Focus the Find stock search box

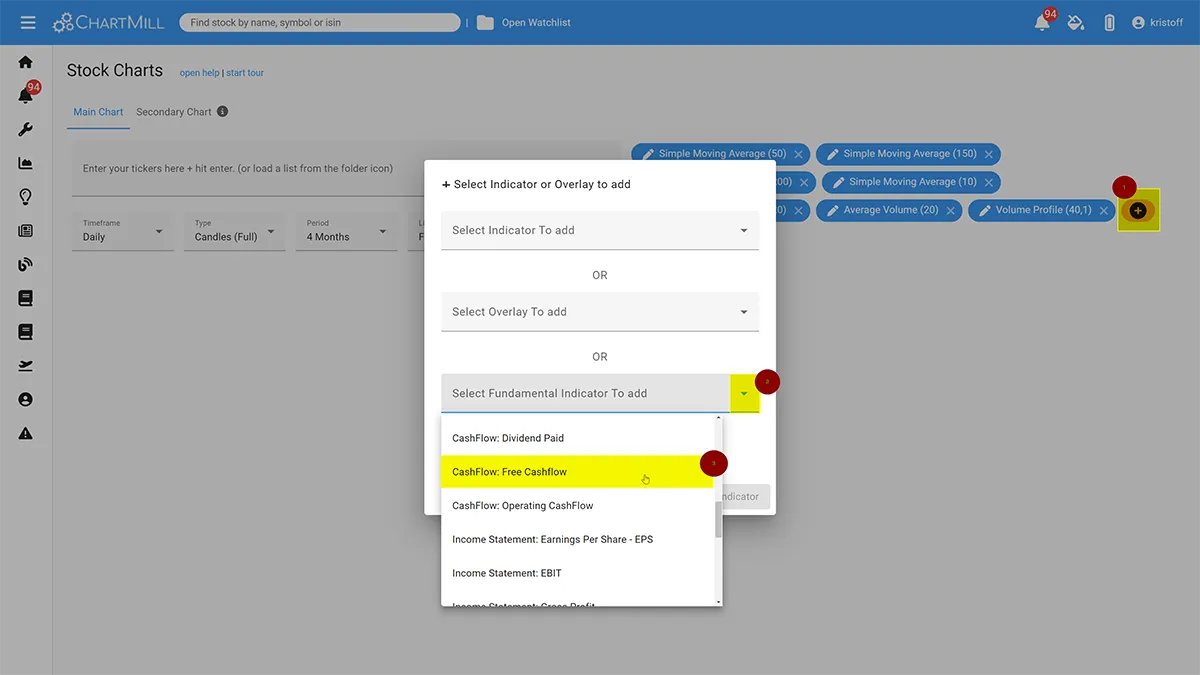tap(320, 22)
